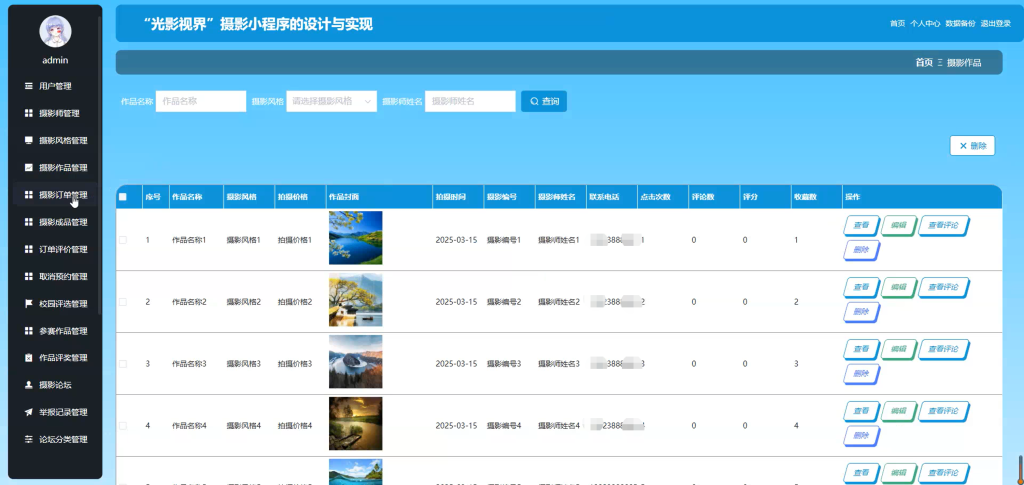Click the 论坛分类管理 sliders icon
This screenshot has height=485, width=1024.
[x=28, y=439]
